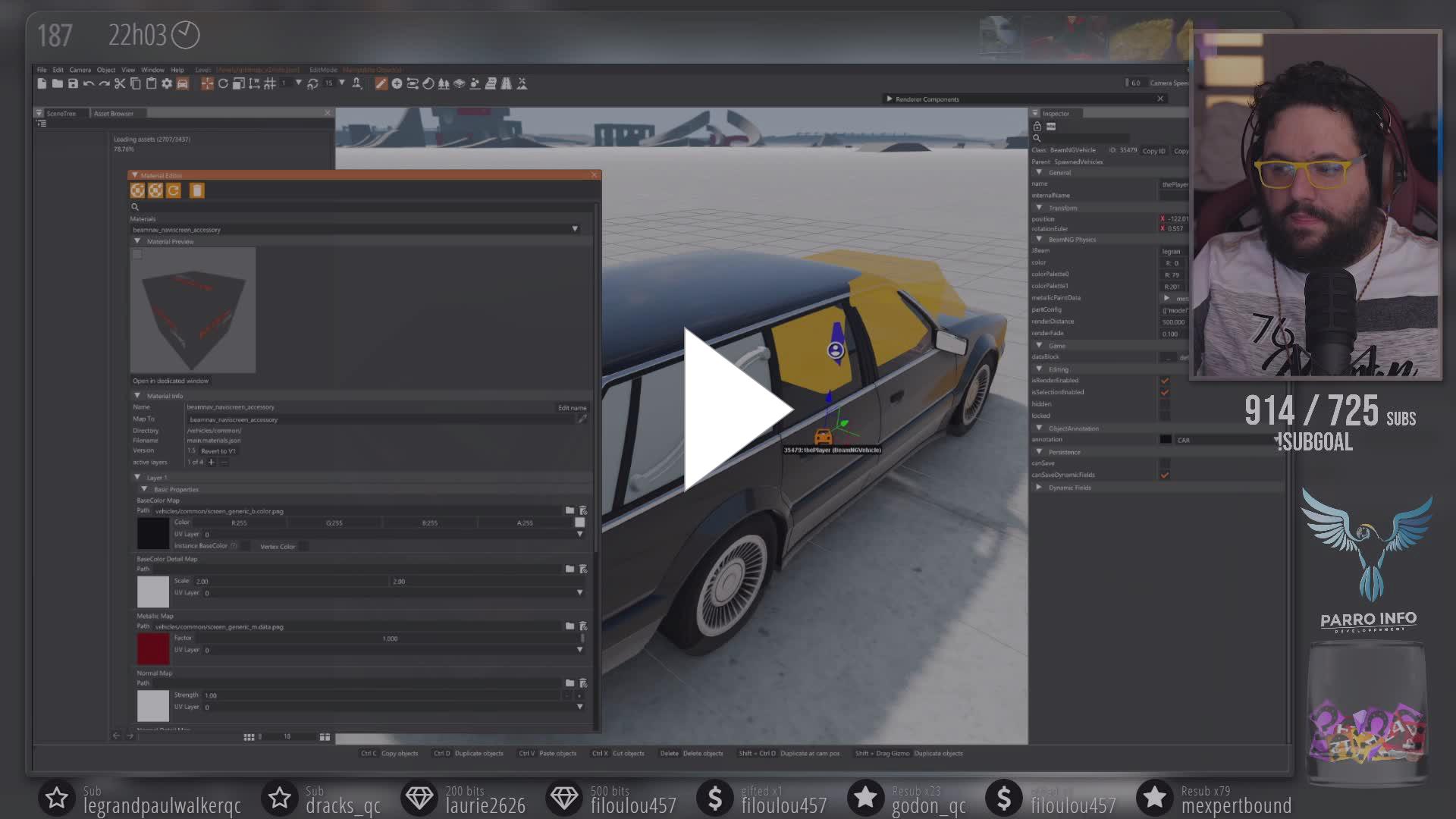Activate the Rotate gizmo tool
Viewport: 1456px width, 819px height.
[x=223, y=84]
